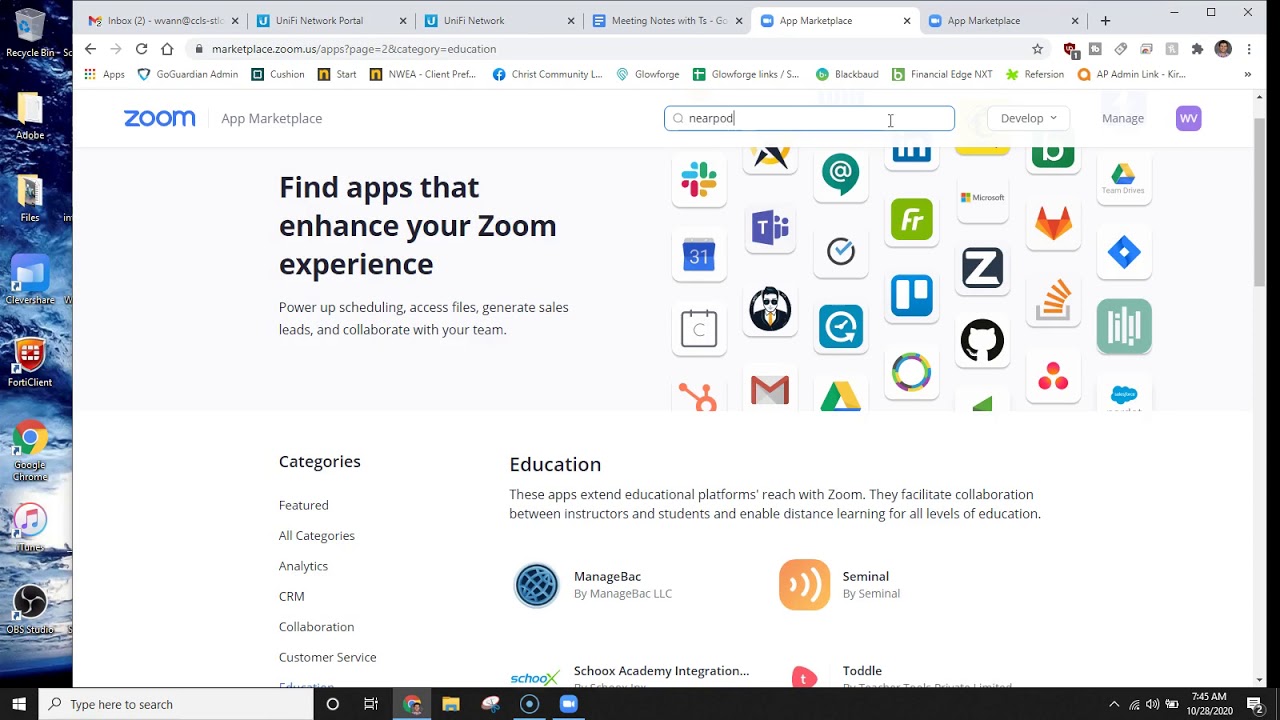
Task: Select Customer Service category
Action: coord(327,657)
